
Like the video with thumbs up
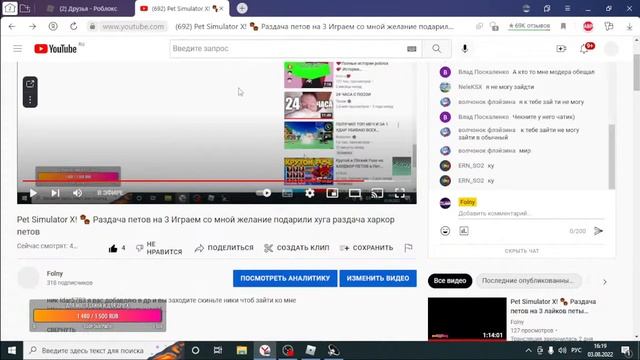point(113,248)
